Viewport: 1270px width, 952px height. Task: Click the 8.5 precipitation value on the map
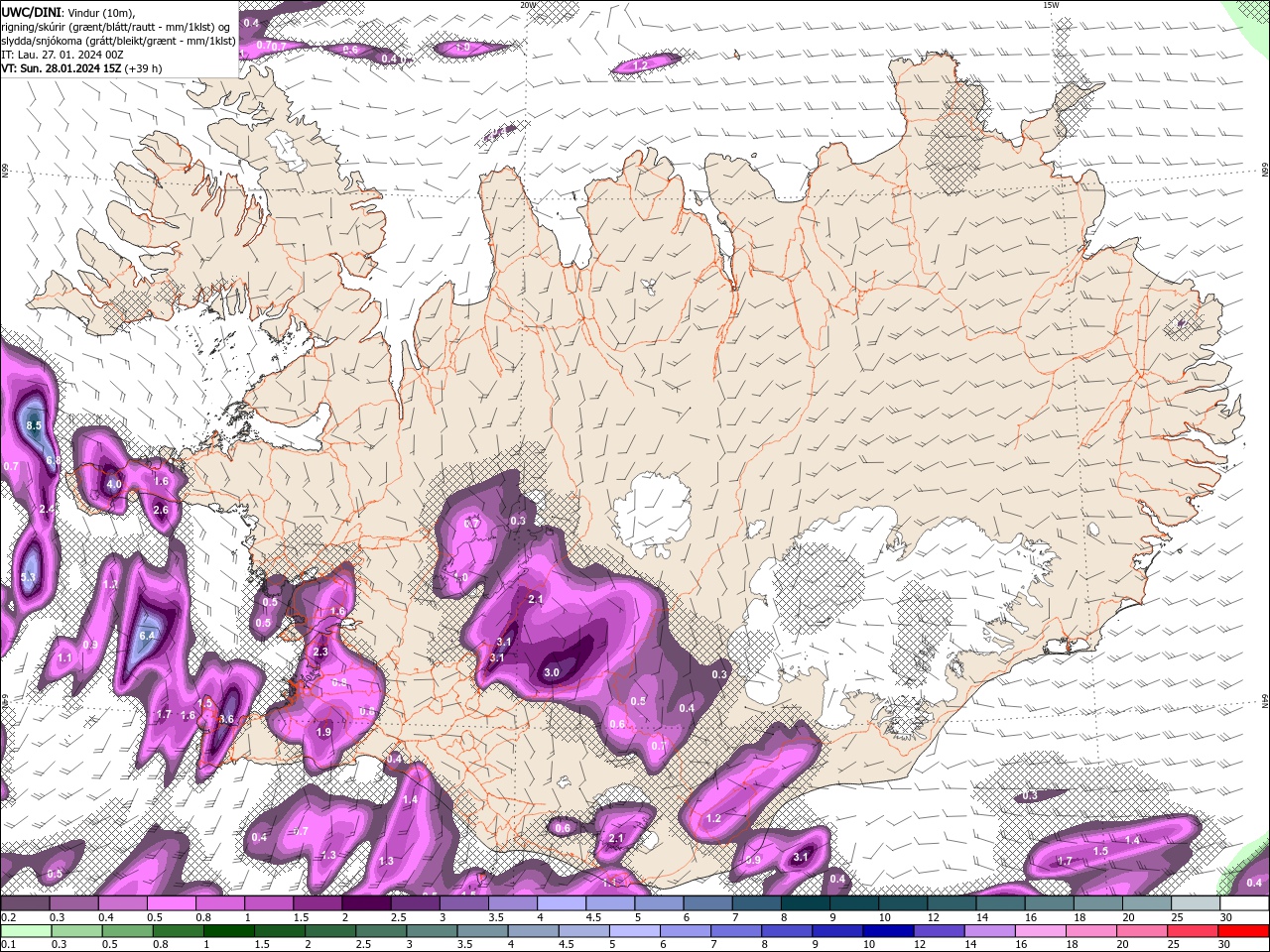pyautogui.click(x=34, y=425)
